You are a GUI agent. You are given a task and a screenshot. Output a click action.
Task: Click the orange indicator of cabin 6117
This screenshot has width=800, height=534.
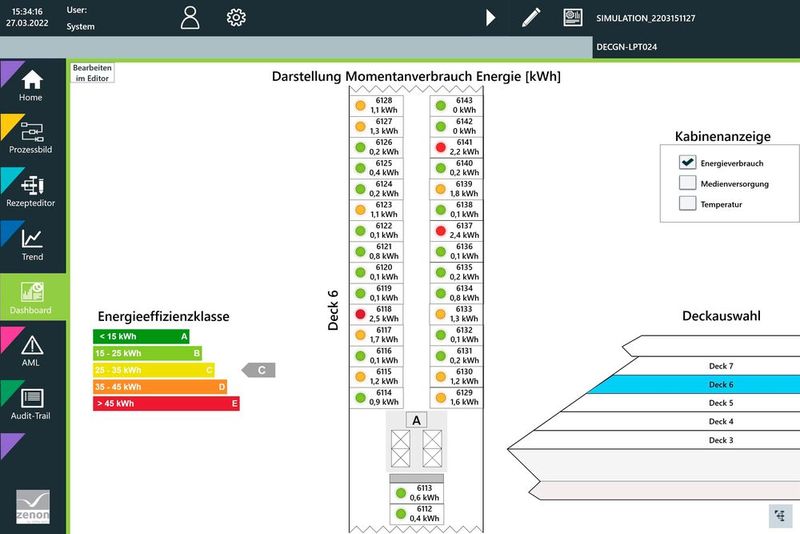[360, 335]
